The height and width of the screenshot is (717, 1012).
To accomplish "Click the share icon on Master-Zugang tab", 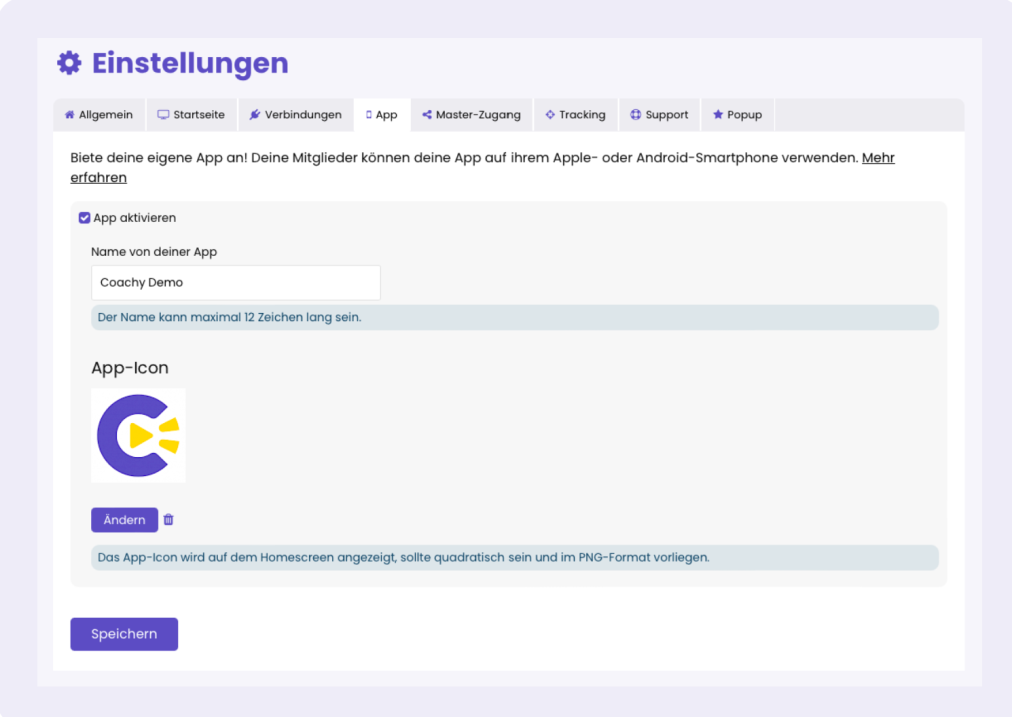I will pyautogui.click(x=427, y=115).
